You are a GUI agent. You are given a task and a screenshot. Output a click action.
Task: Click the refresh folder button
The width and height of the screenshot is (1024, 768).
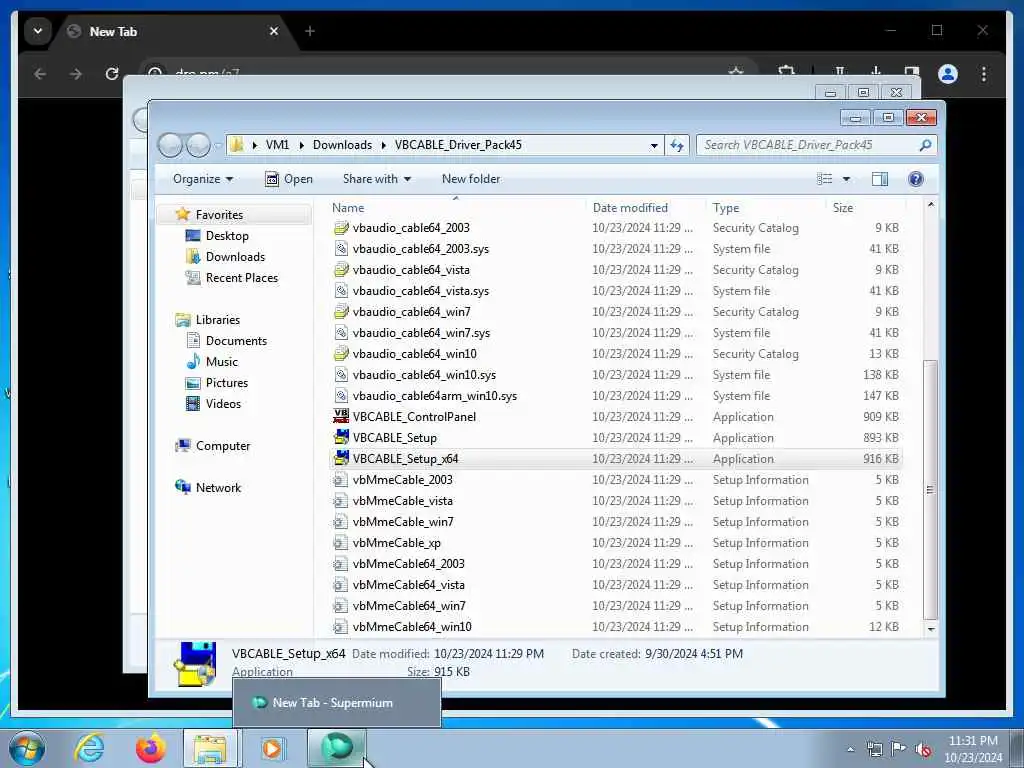point(677,145)
